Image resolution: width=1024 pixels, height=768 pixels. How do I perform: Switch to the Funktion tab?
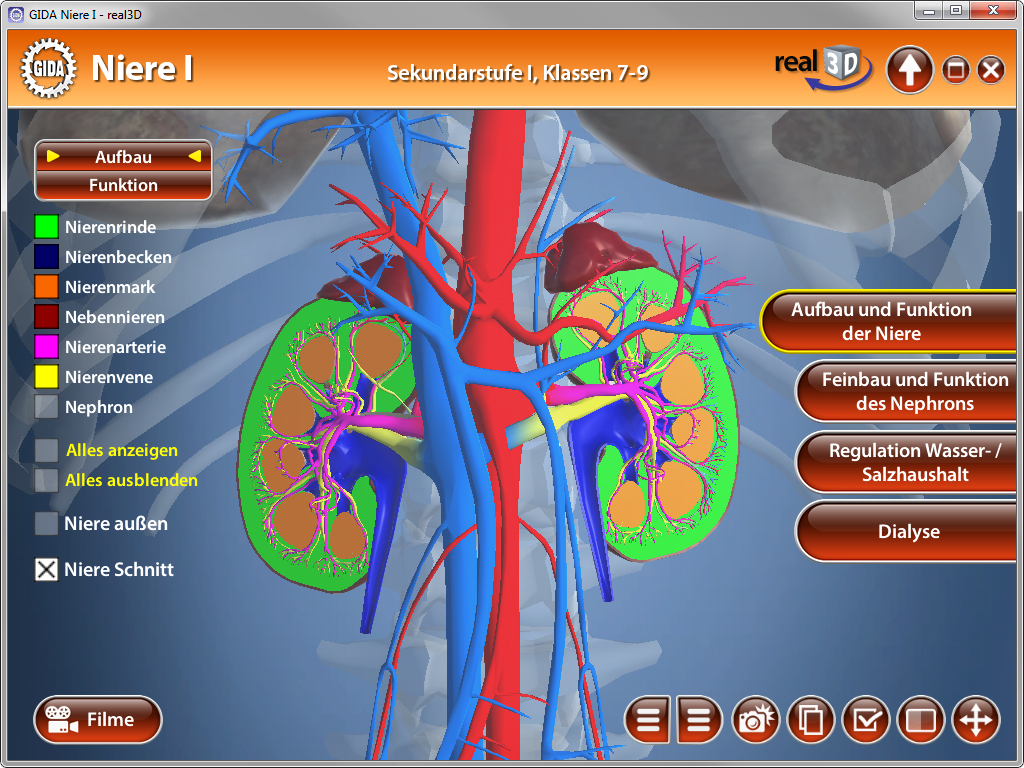123,185
